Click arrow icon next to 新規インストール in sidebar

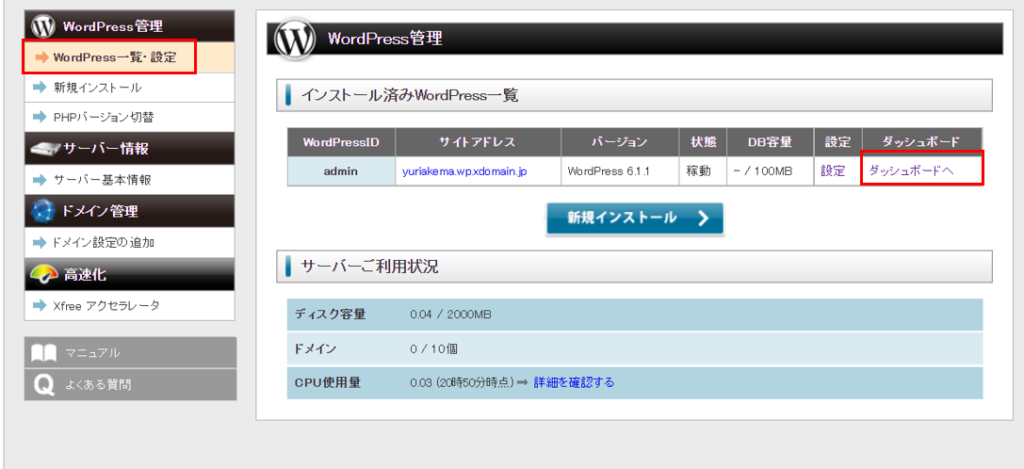tap(40, 88)
